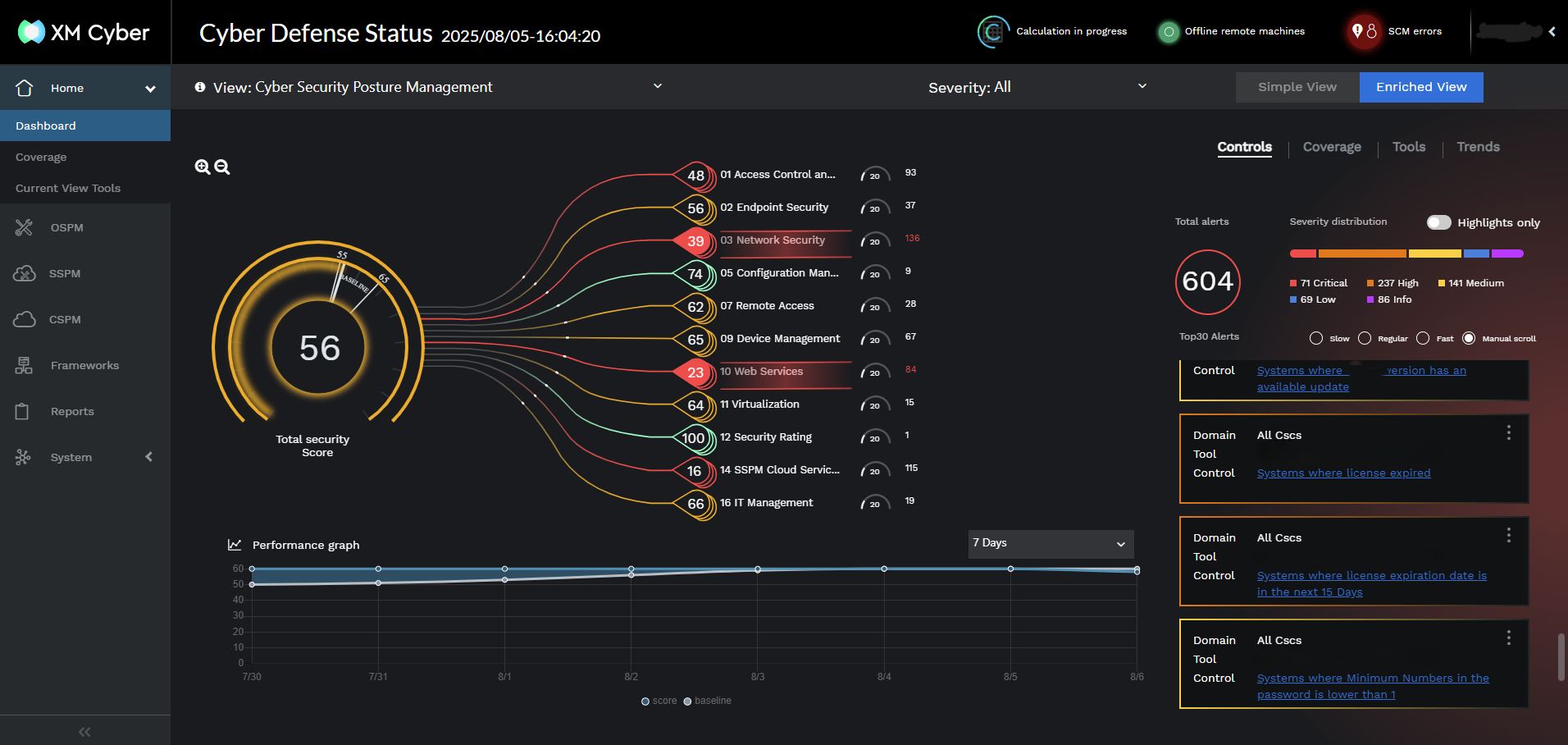Click score badge 100 for Security Rating
This screenshot has height=745, width=1568.
(694, 438)
